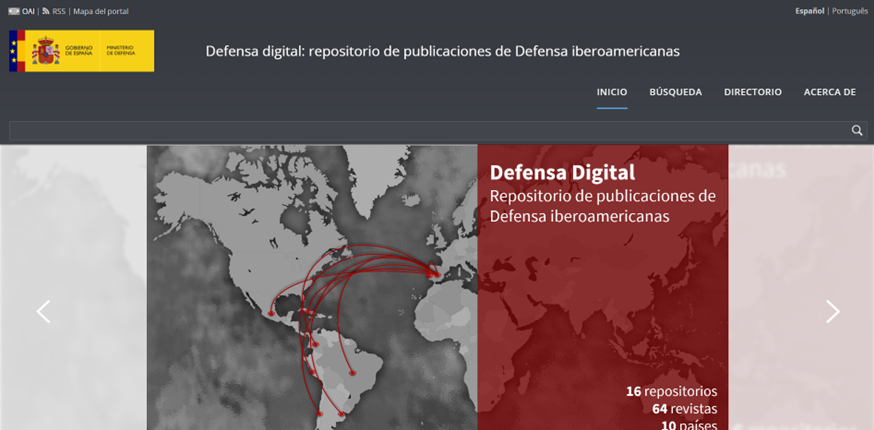Screen dimensions: 874x430
Task: Focus the search text field
Action: [425, 130]
